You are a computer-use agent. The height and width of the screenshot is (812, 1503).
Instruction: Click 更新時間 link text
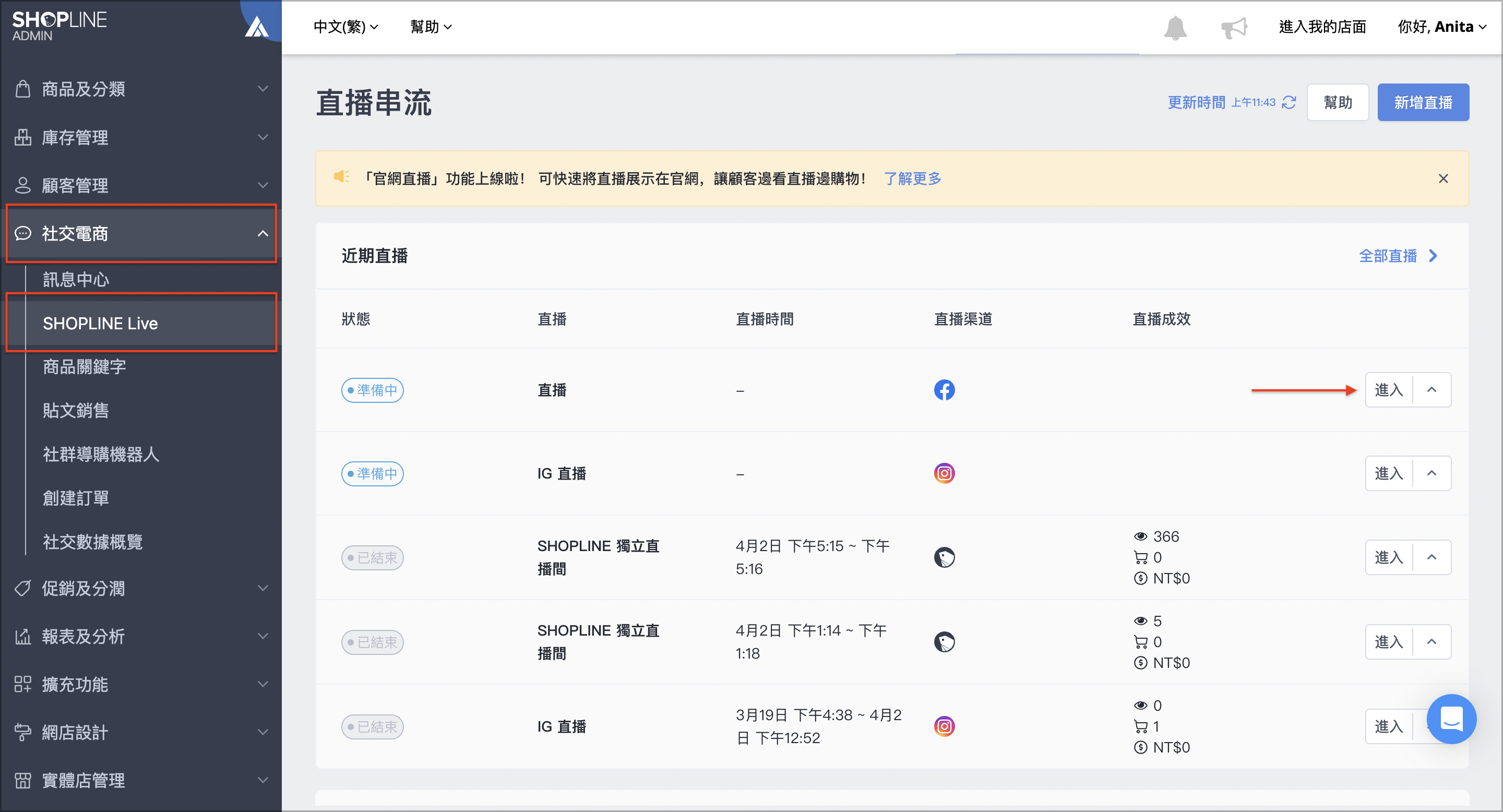1196,103
